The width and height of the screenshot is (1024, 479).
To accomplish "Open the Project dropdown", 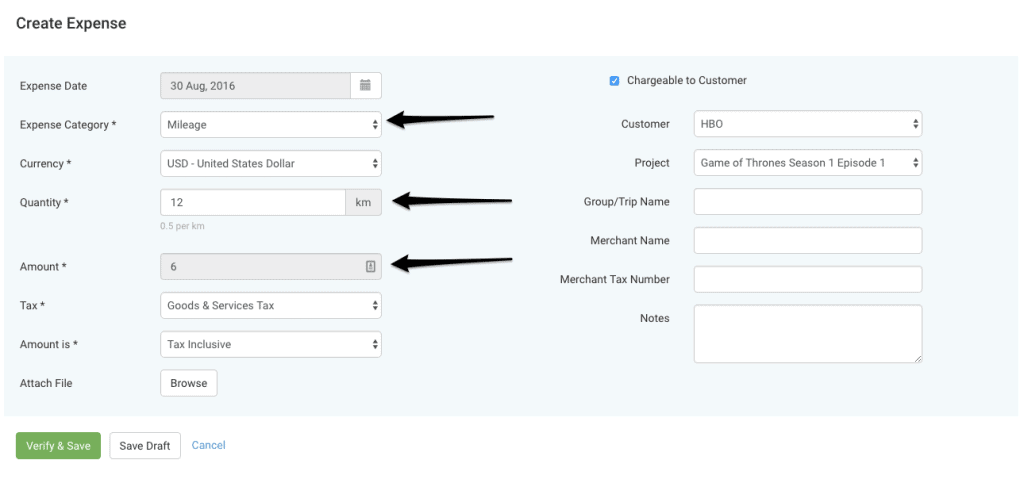I will 808,163.
